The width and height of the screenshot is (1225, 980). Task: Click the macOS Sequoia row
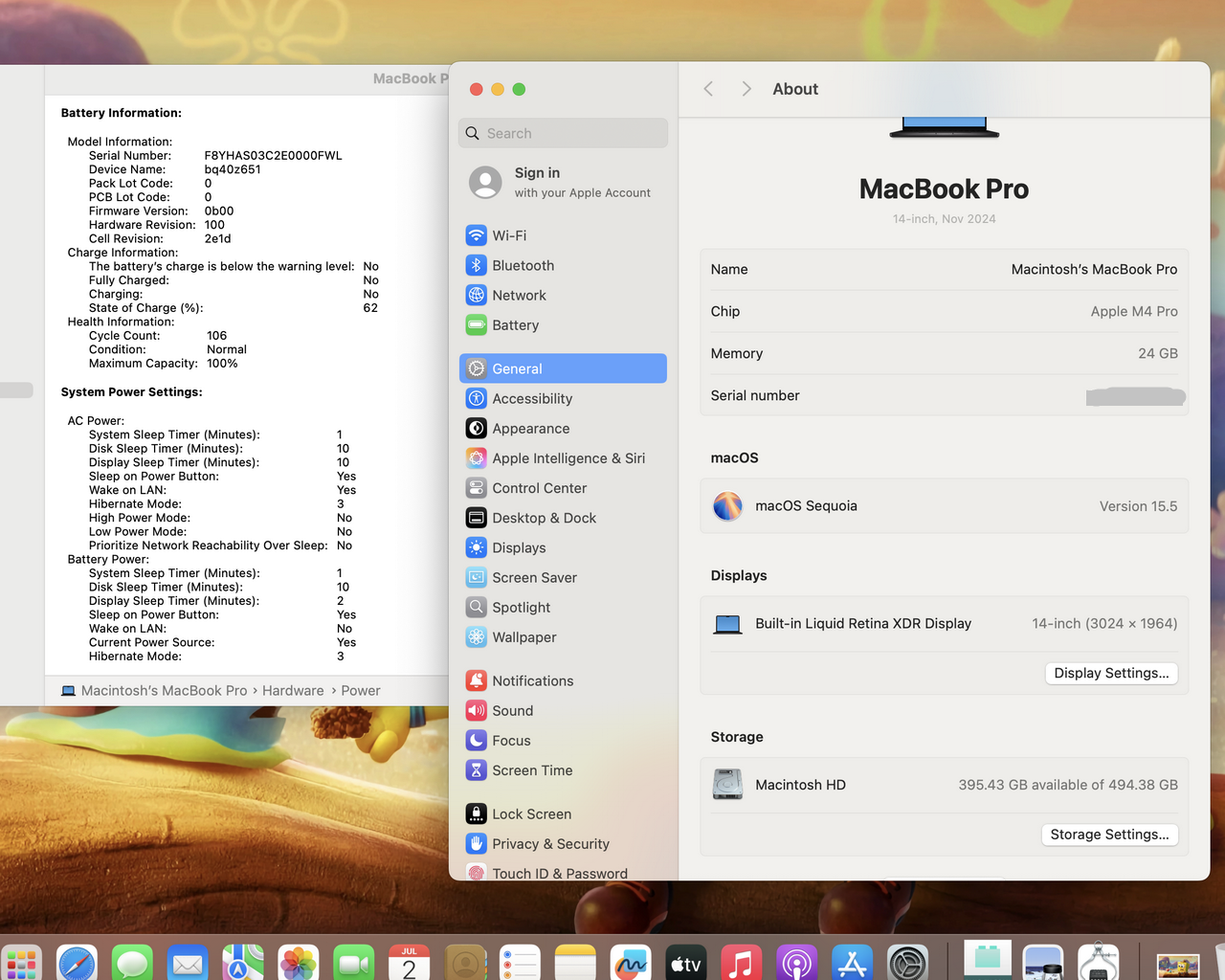tap(944, 506)
